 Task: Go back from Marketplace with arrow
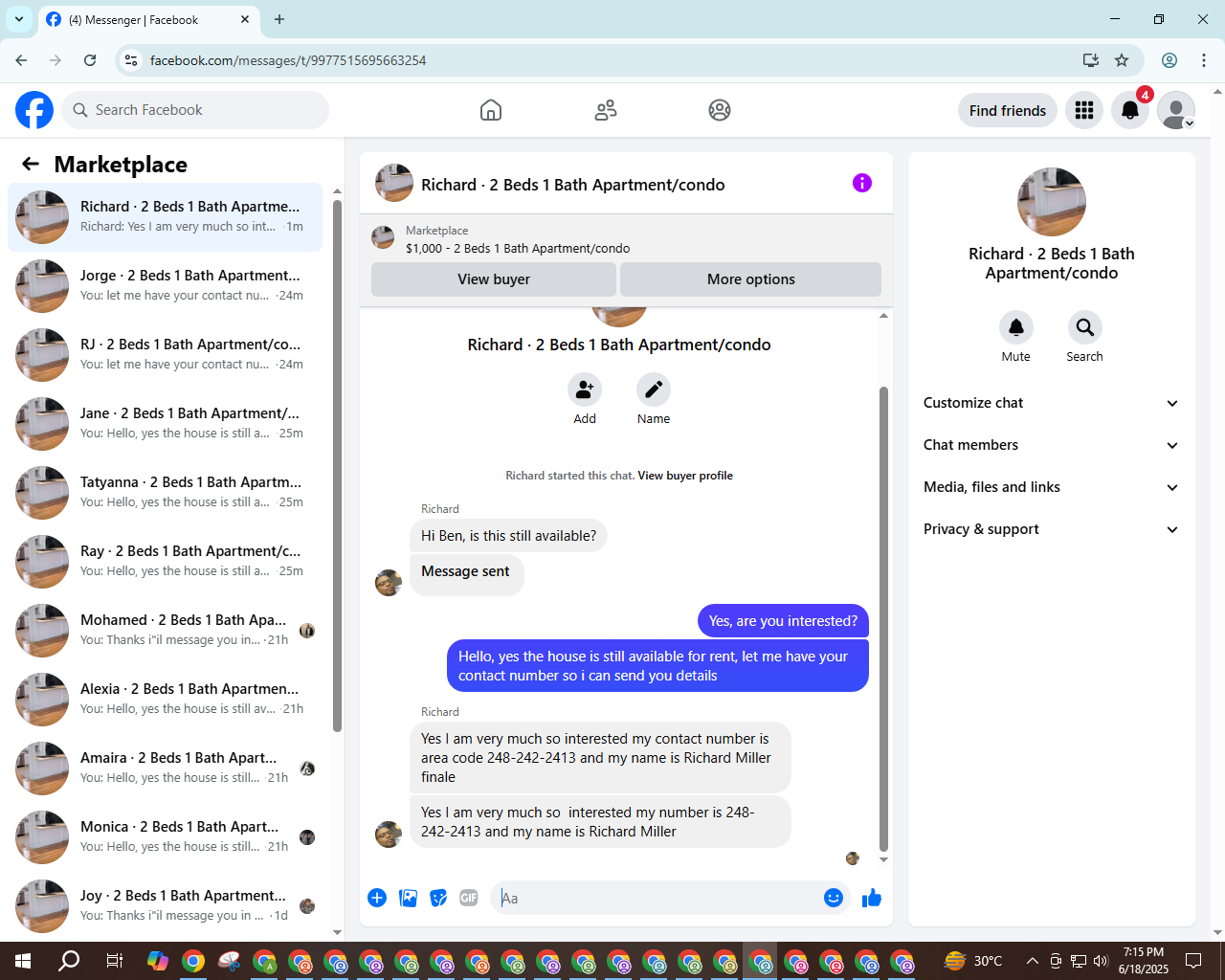31,164
